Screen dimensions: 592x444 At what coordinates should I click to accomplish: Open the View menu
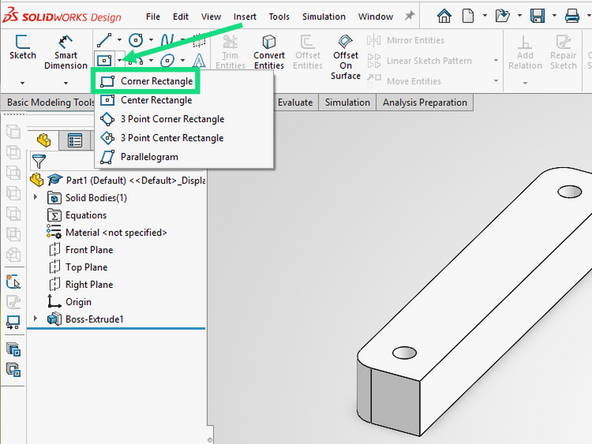211,17
